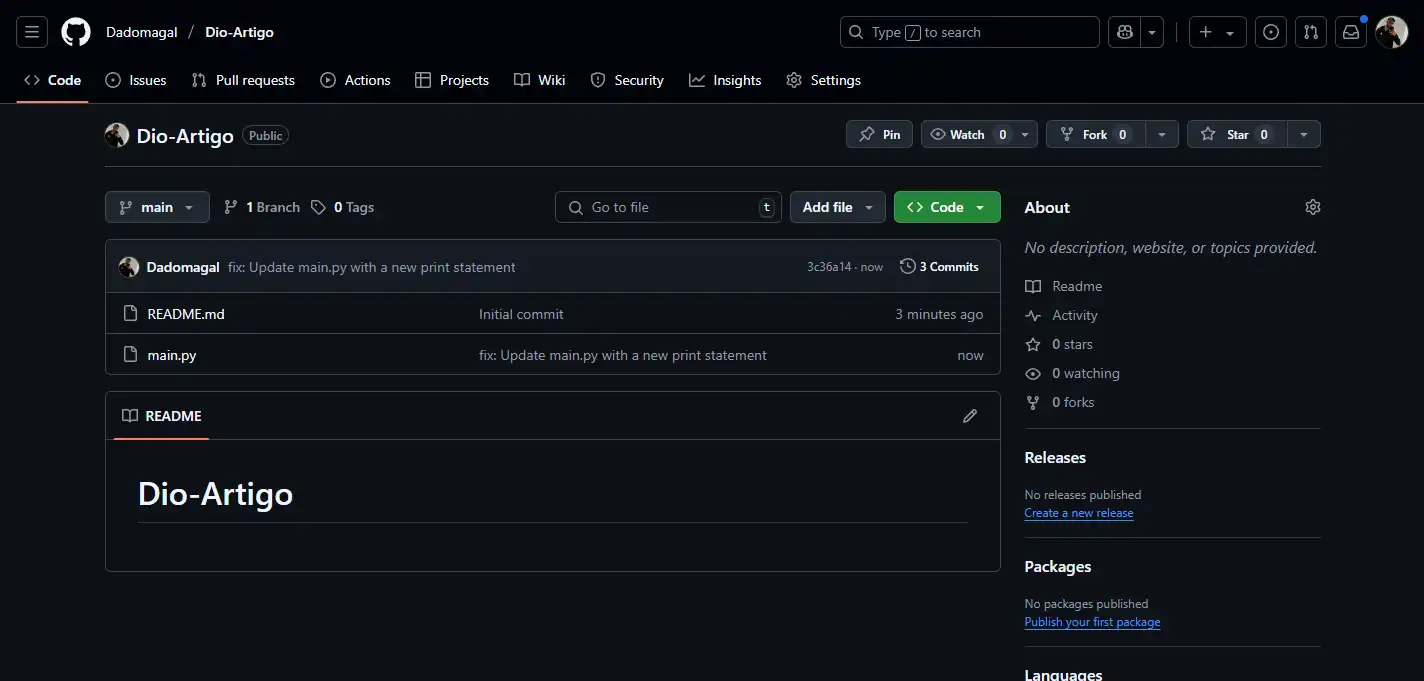The width and height of the screenshot is (1424, 681).
Task: Open the Security tab
Action: click(627, 80)
